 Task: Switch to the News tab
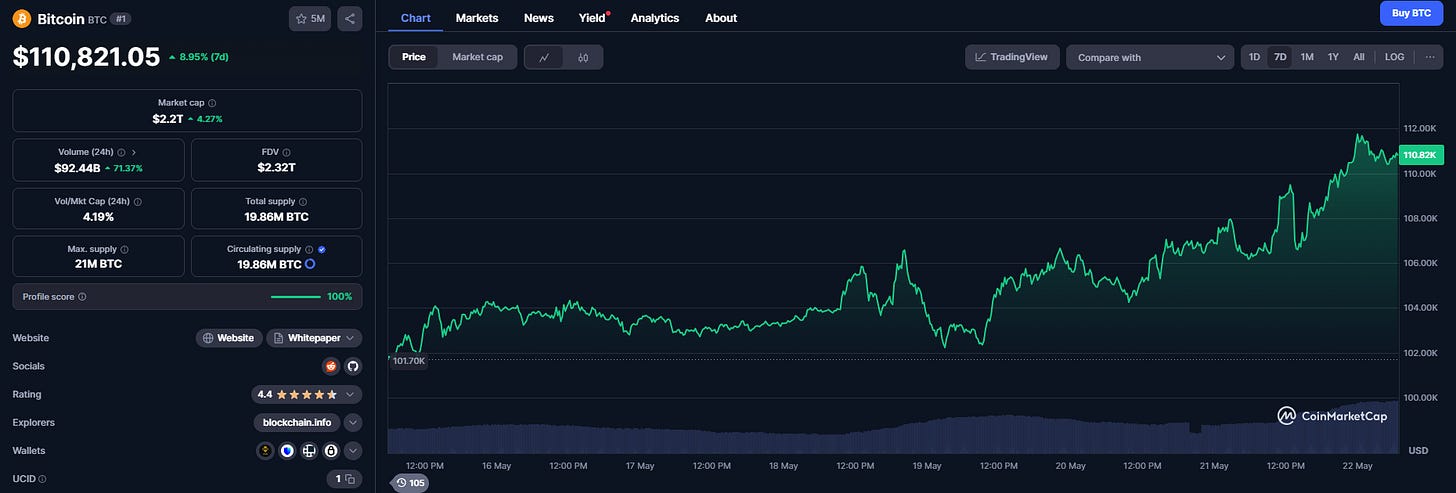(x=538, y=18)
